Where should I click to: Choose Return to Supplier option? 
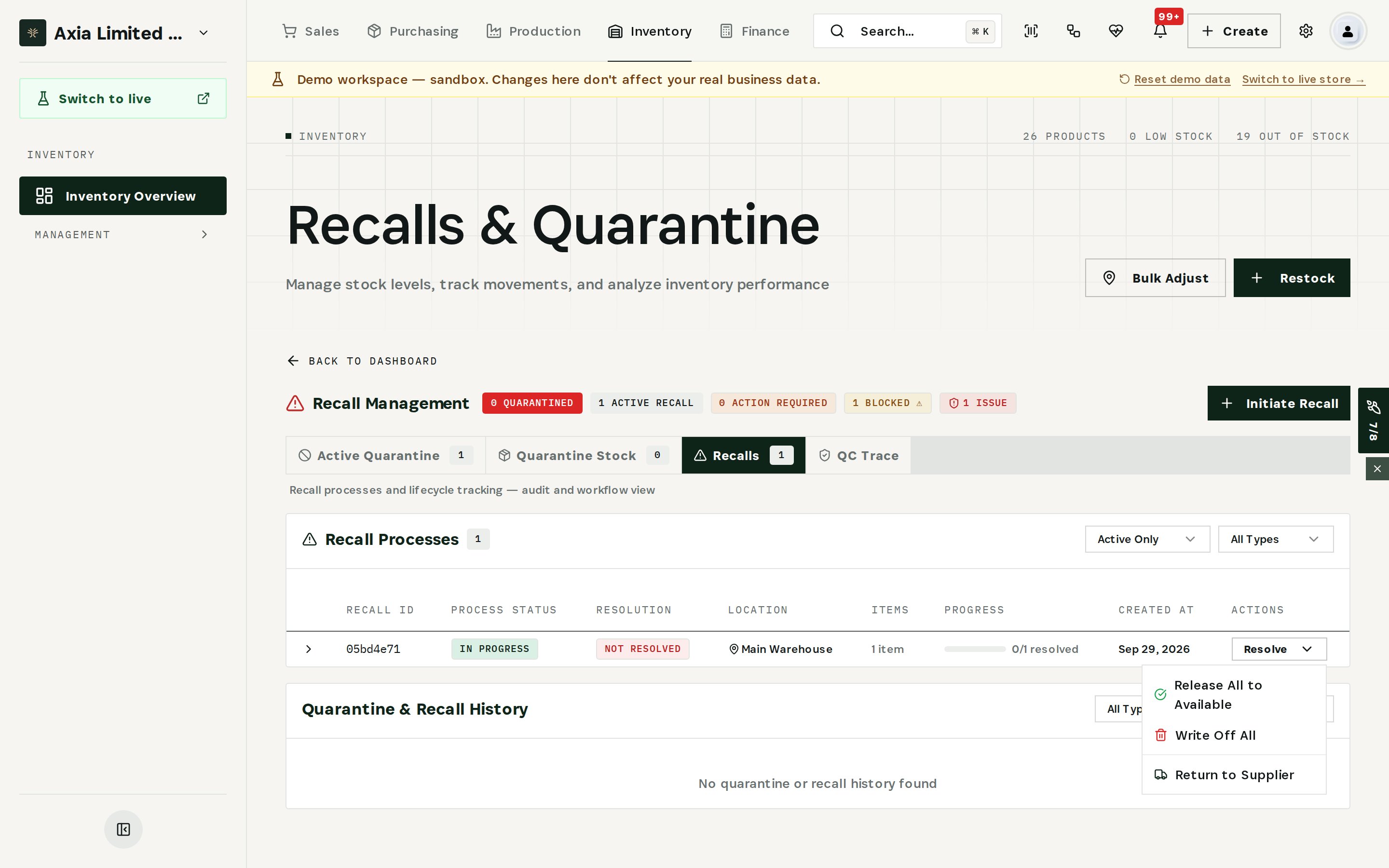[1234, 775]
